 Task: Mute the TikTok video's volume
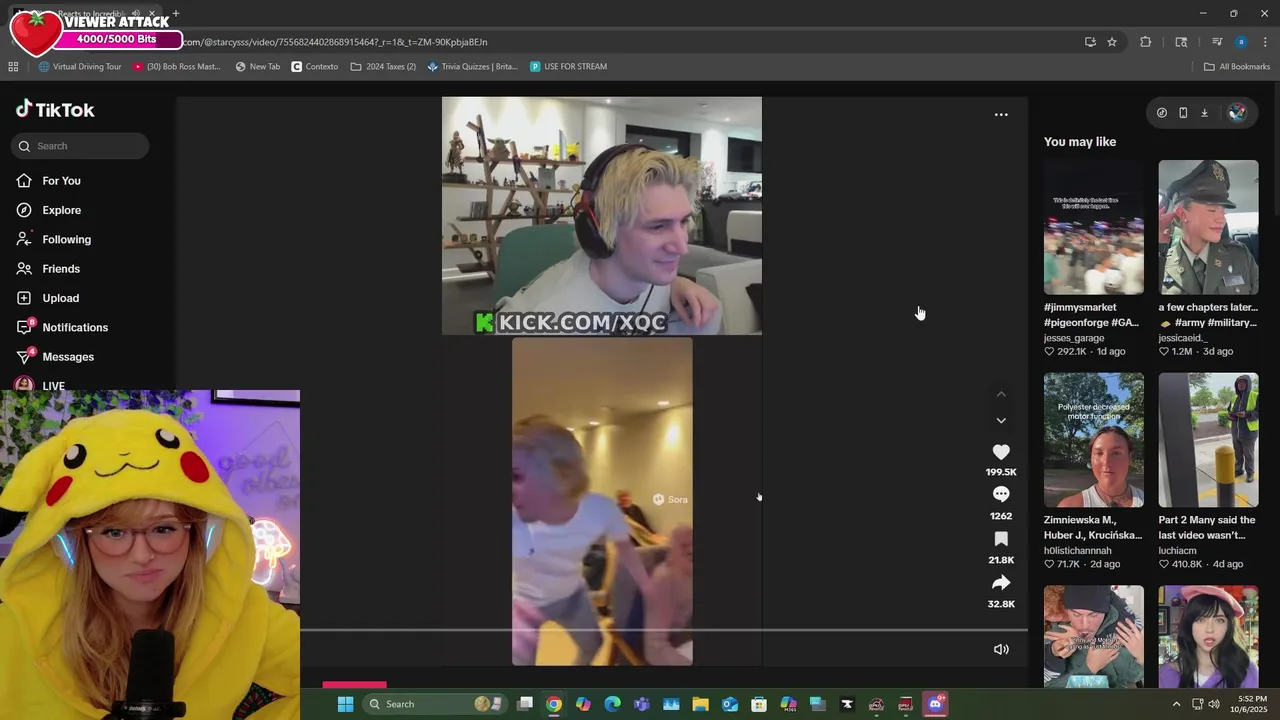(x=1001, y=649)
